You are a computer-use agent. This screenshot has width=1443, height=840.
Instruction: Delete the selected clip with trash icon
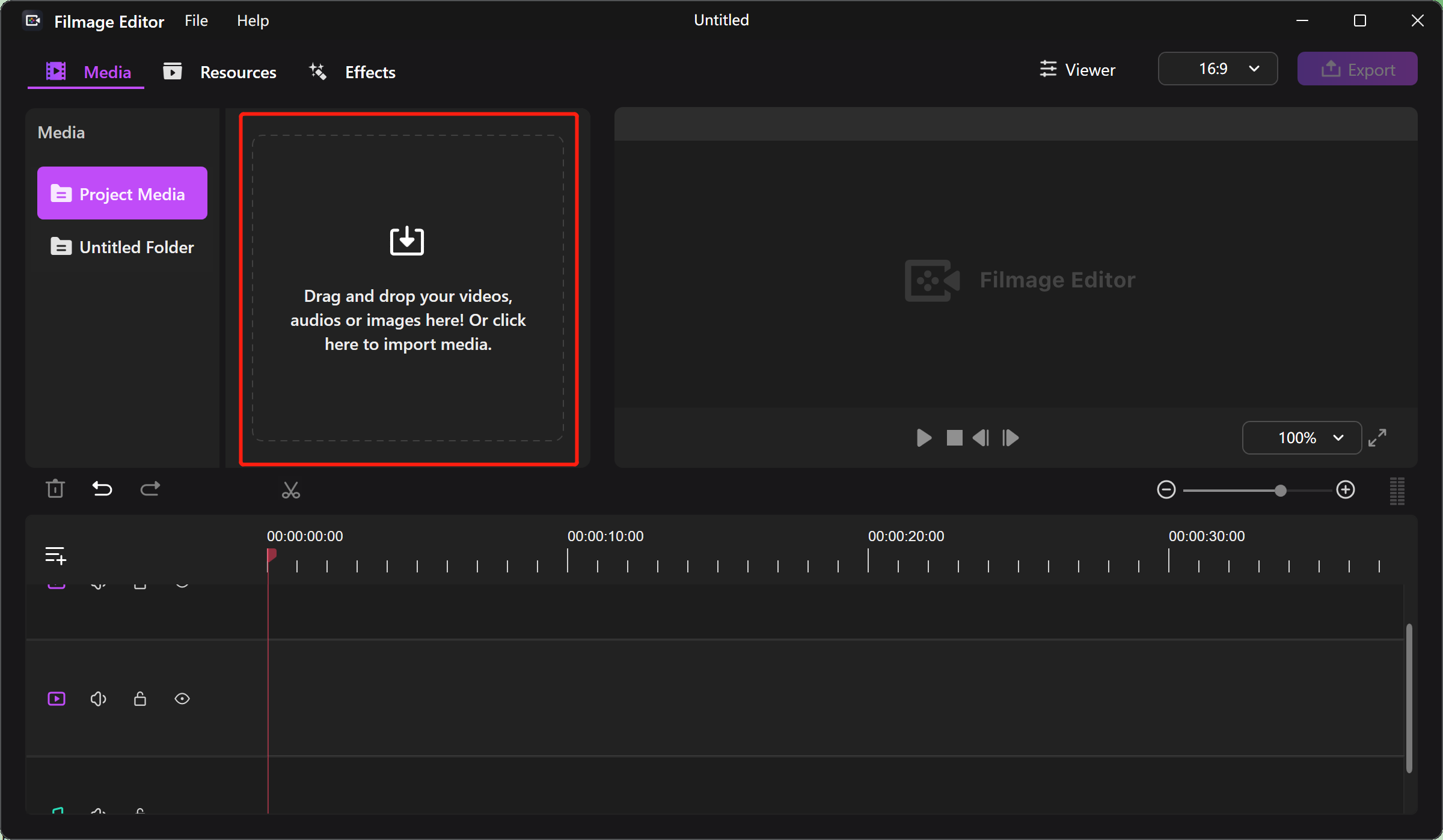pyautogui.click(x=55, y=489)
